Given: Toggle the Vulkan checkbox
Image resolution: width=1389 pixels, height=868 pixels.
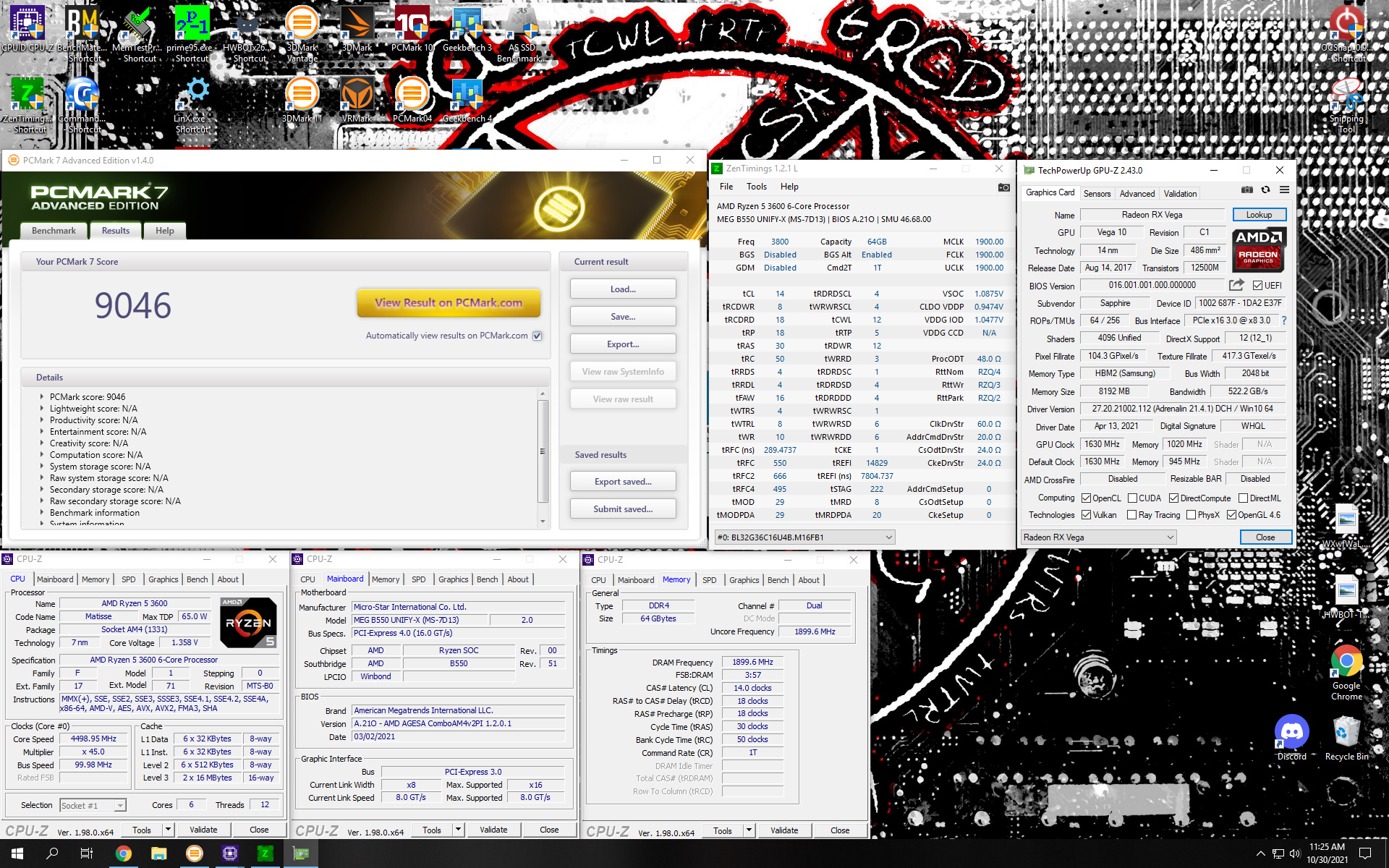Looking at the screenshot, I should [1086, 515].
